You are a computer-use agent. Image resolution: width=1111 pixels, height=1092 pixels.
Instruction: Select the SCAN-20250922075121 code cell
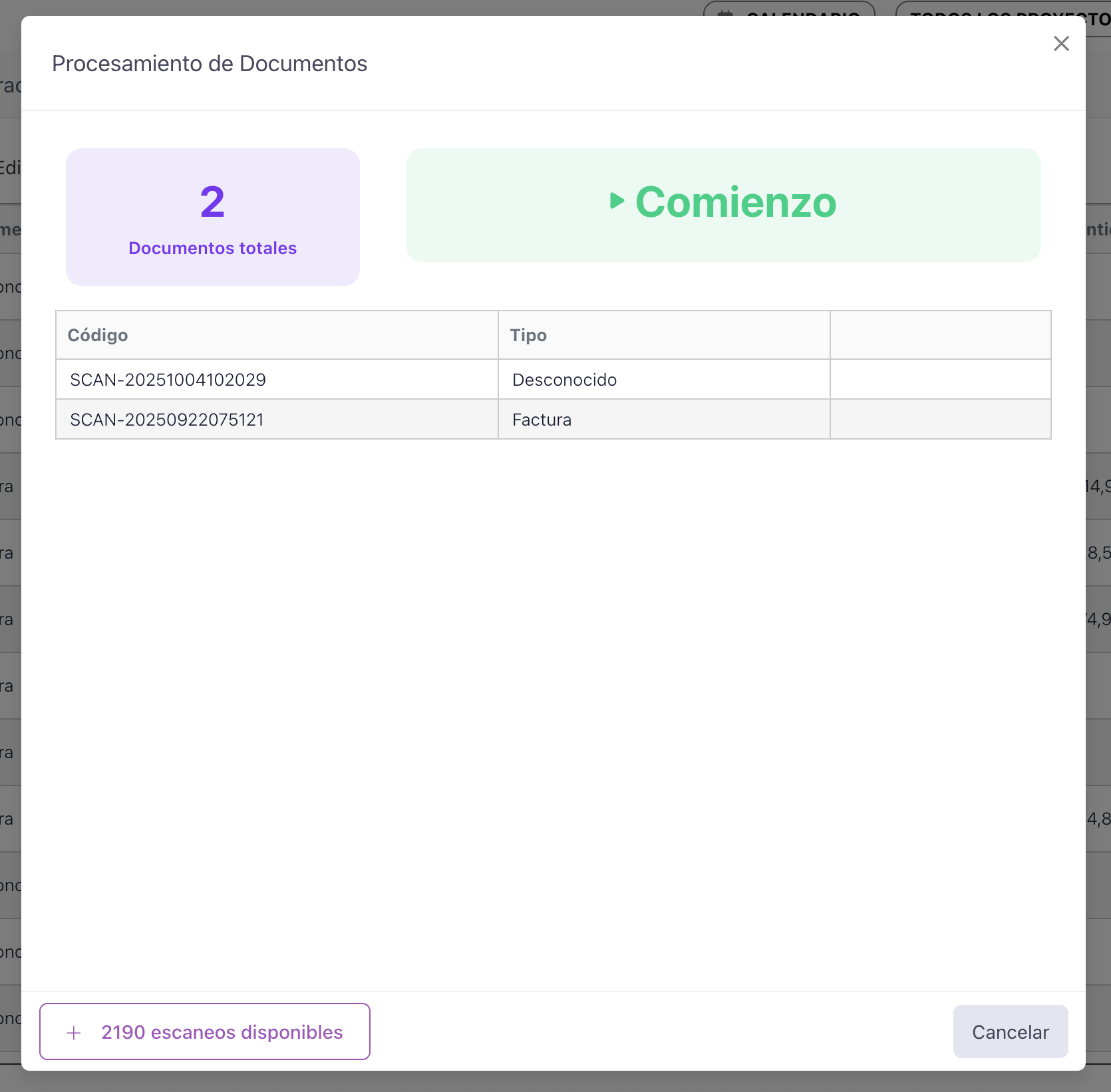[x=167, y=420]
